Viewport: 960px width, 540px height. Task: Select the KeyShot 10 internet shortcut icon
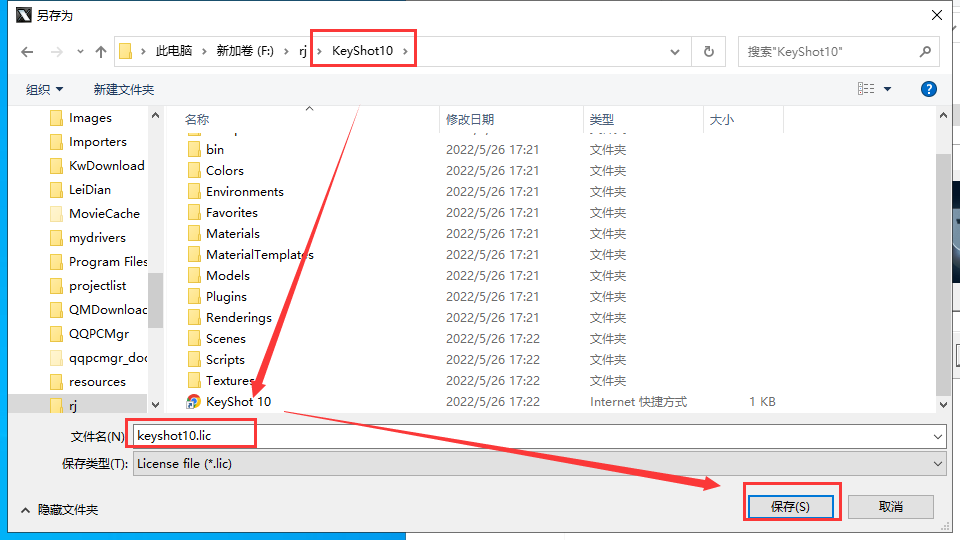(193, 402)
